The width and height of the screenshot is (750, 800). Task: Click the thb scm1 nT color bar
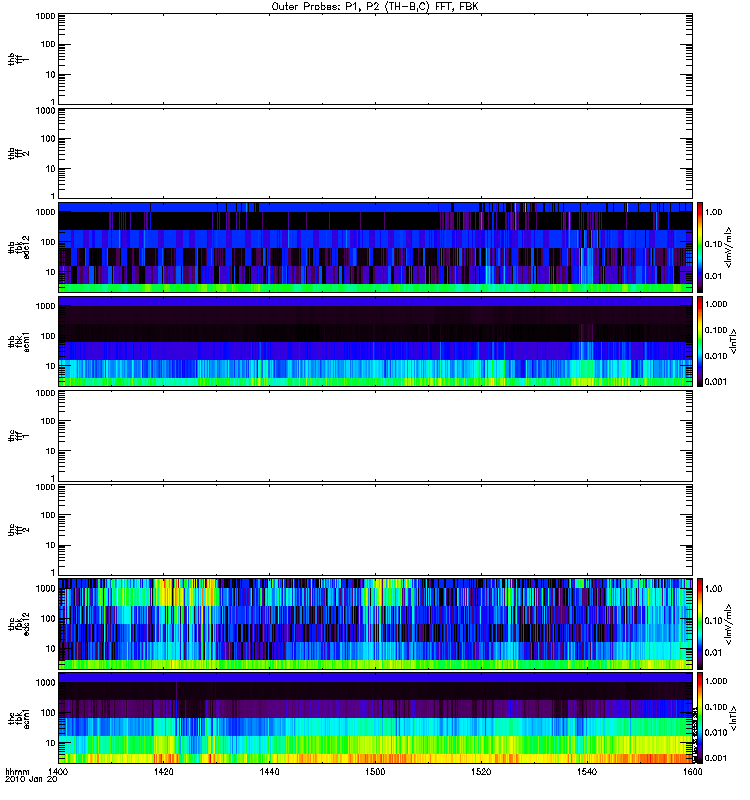700,341
